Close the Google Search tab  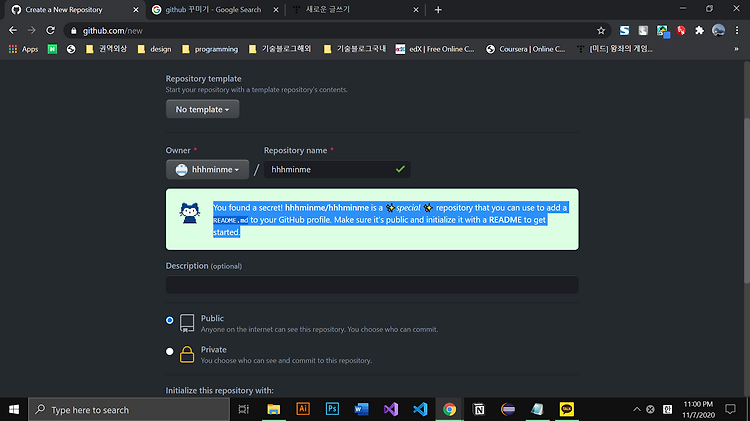tap(276, 10)
